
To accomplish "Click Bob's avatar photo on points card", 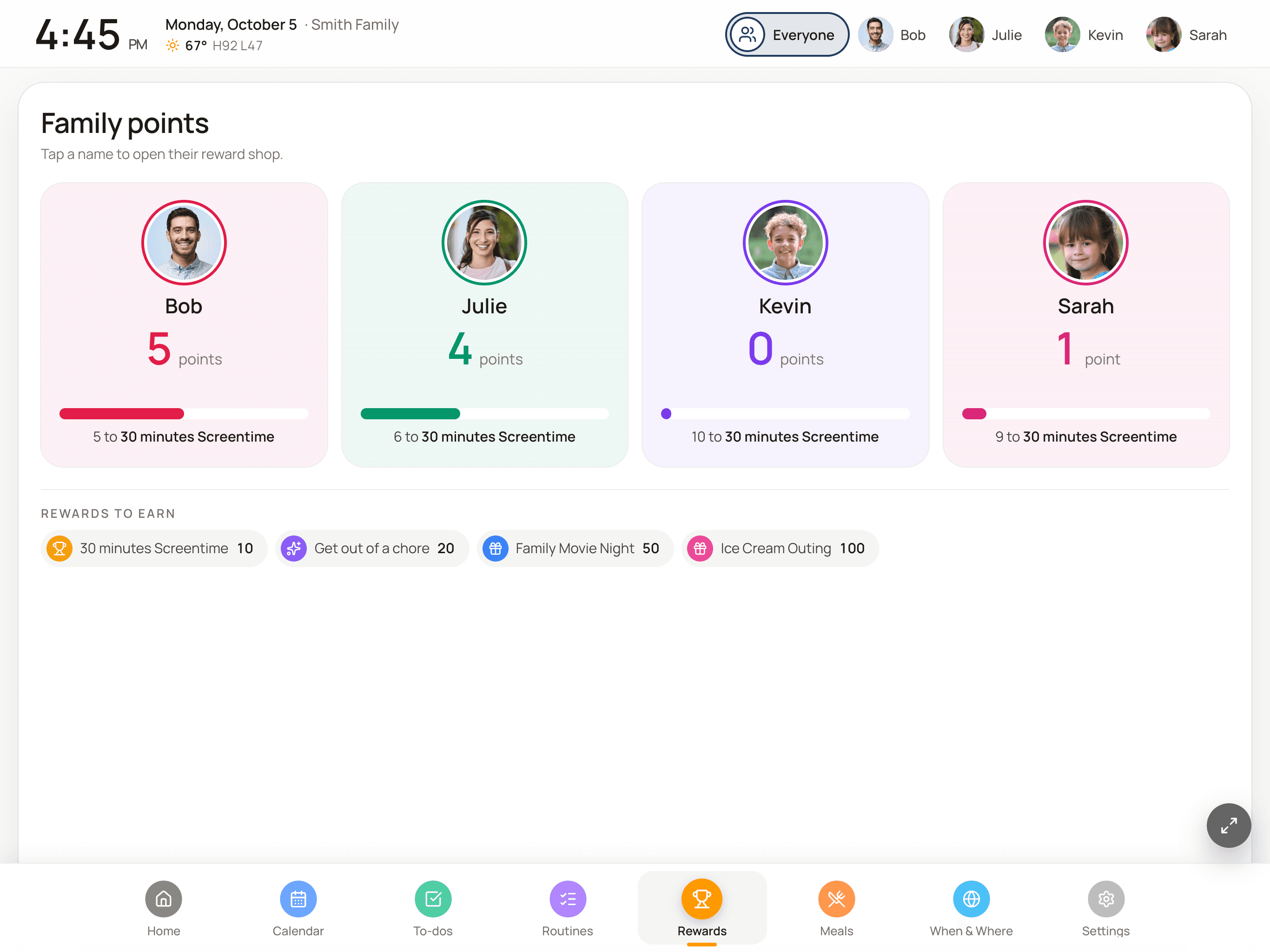I will coord(184,242).
